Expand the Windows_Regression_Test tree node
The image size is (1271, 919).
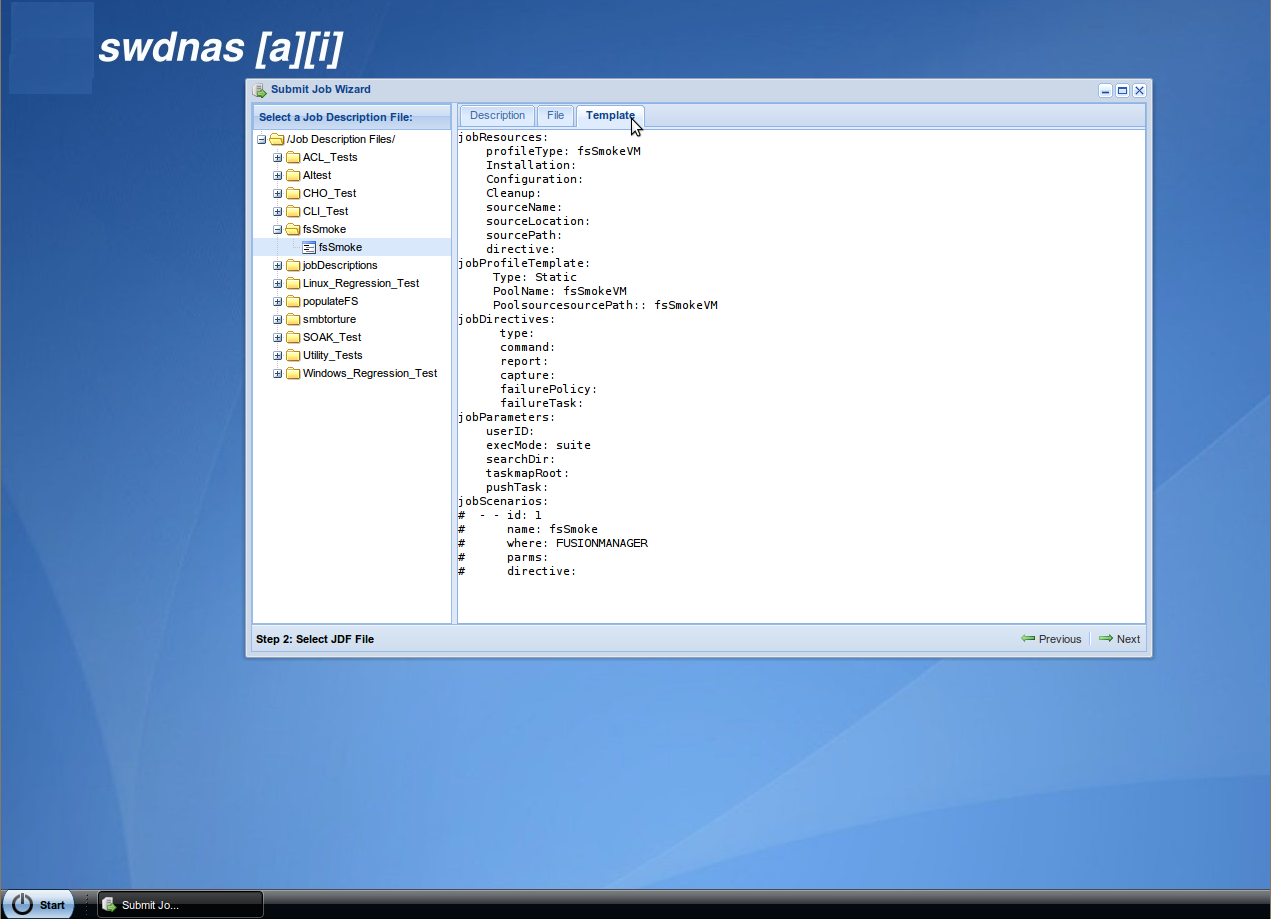278,373
